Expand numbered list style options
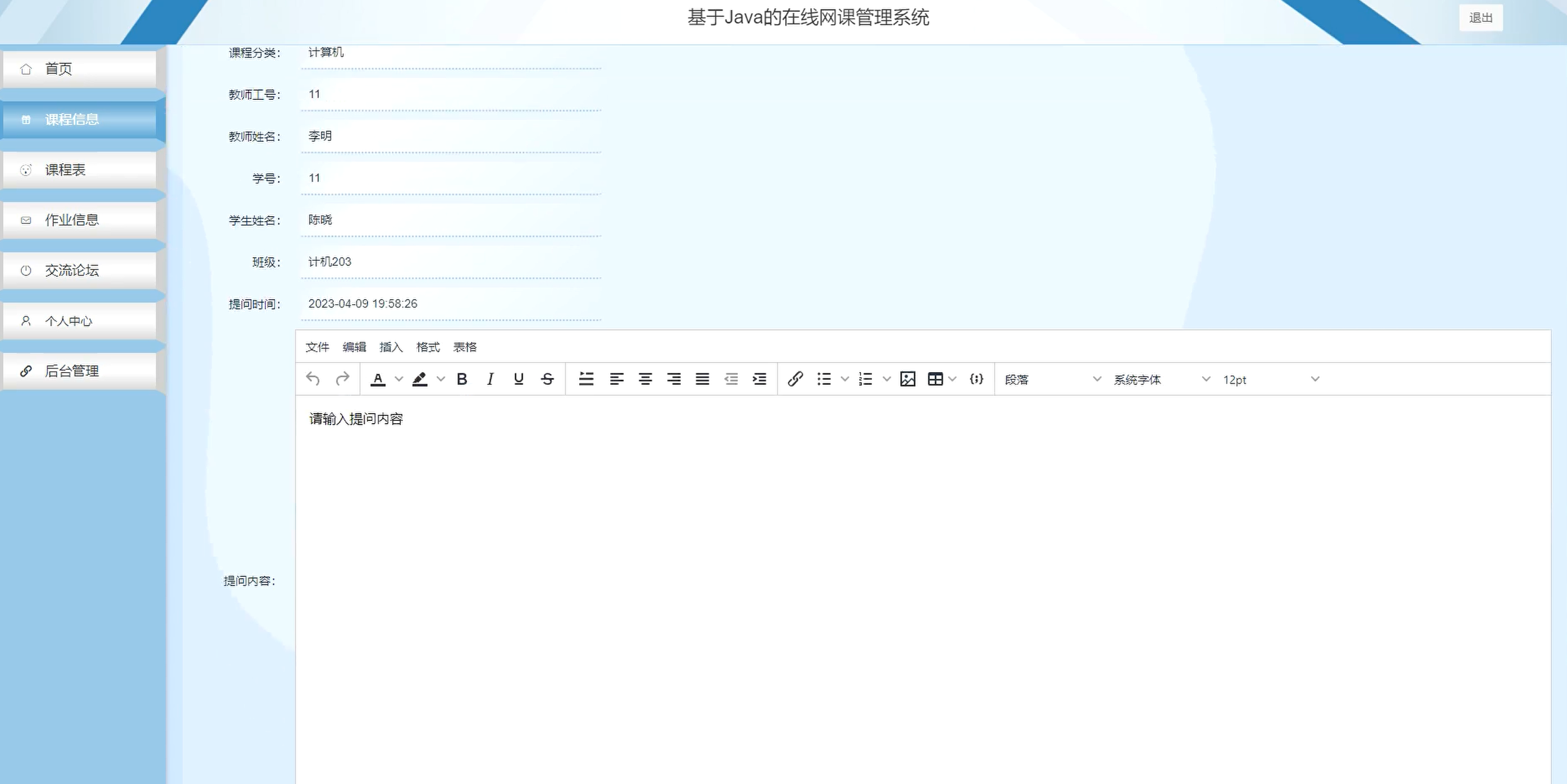Viewport: 1567px width, 784px height. (x=887, y=379)
